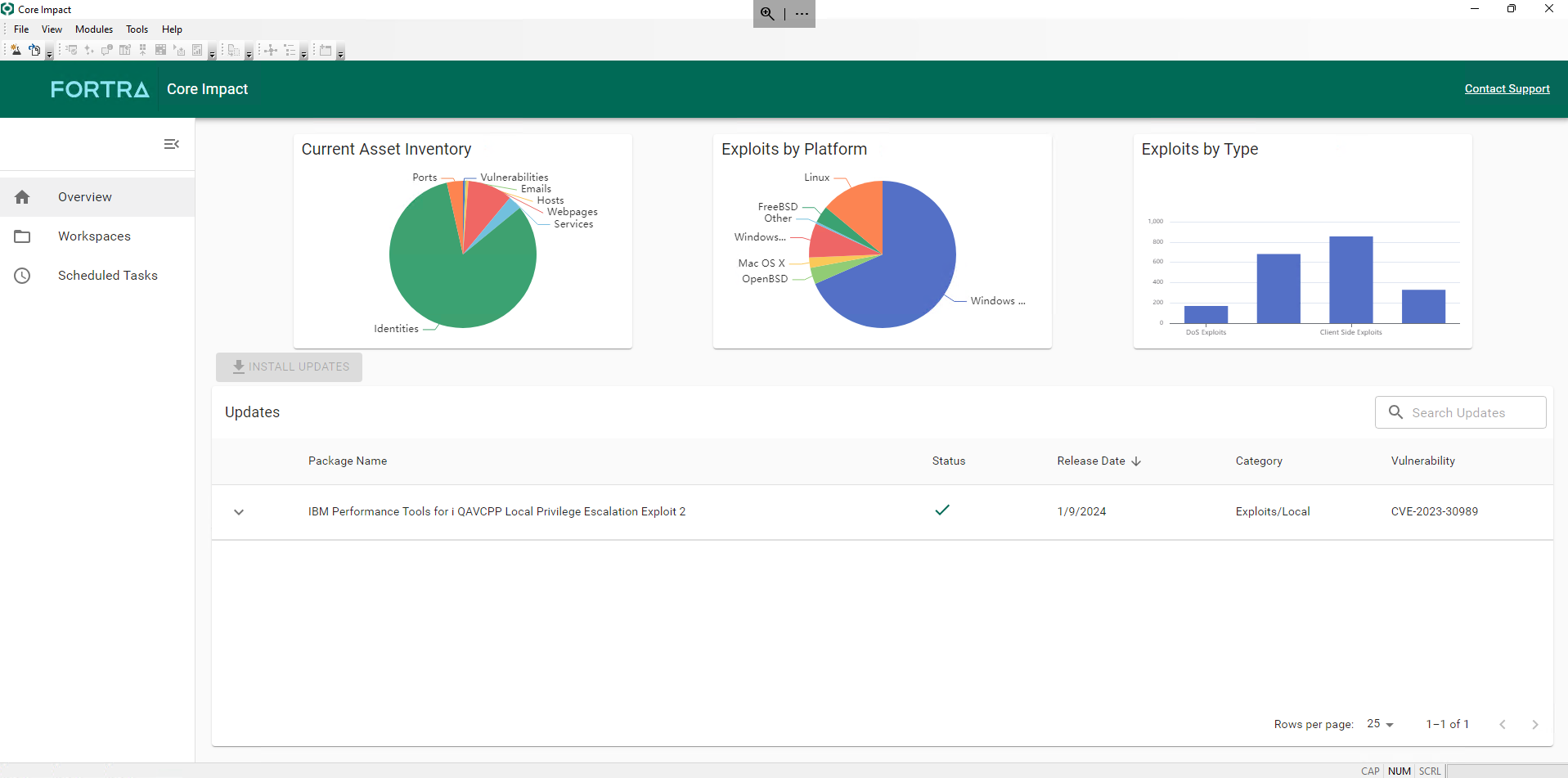Select Overview in the sidebar
This screenshot has height=778, width=1568.
97,197
